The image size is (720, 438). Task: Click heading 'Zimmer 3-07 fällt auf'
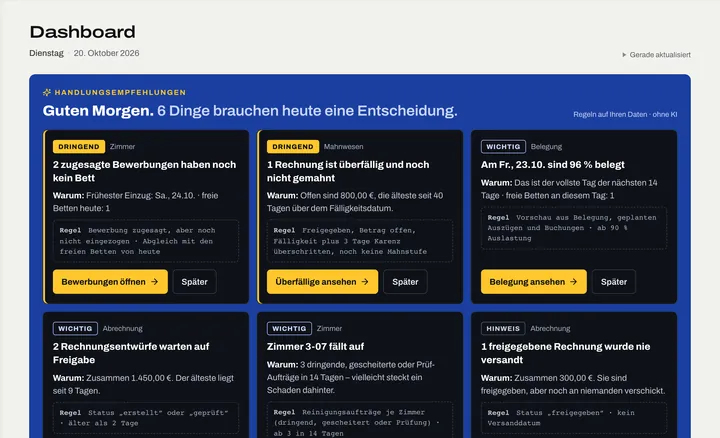tap(315, 346)
